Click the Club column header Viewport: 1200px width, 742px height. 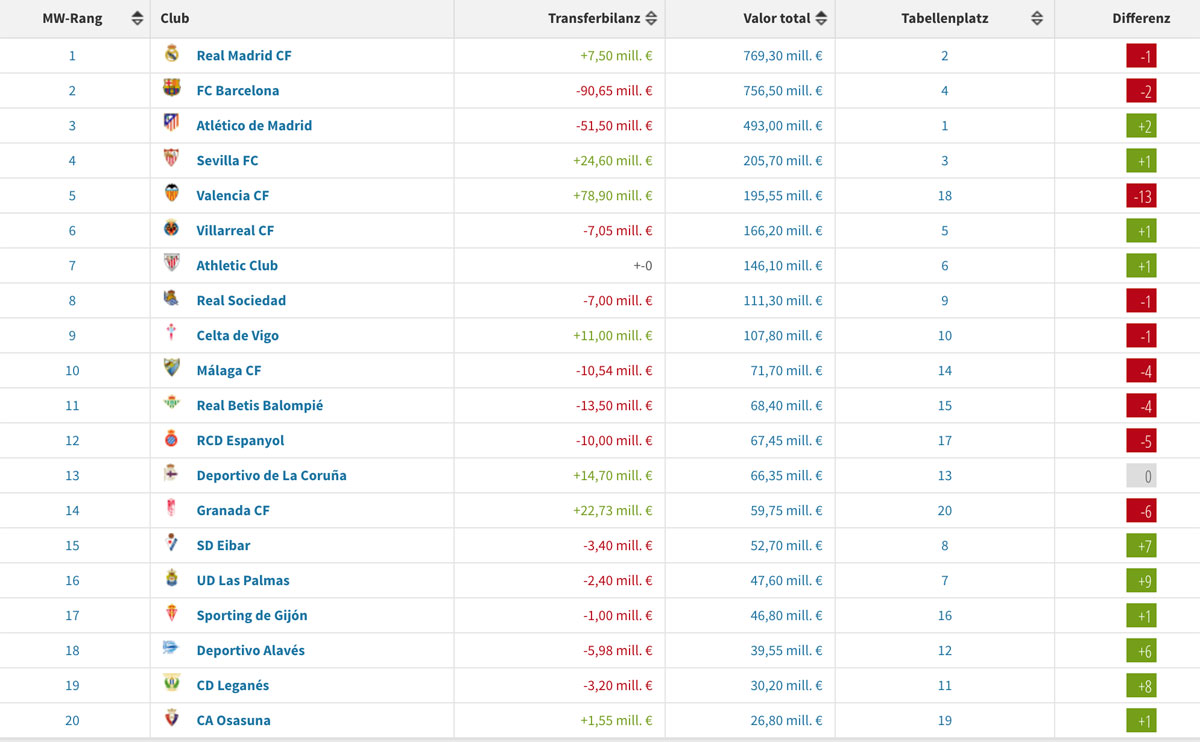[175, 18]
